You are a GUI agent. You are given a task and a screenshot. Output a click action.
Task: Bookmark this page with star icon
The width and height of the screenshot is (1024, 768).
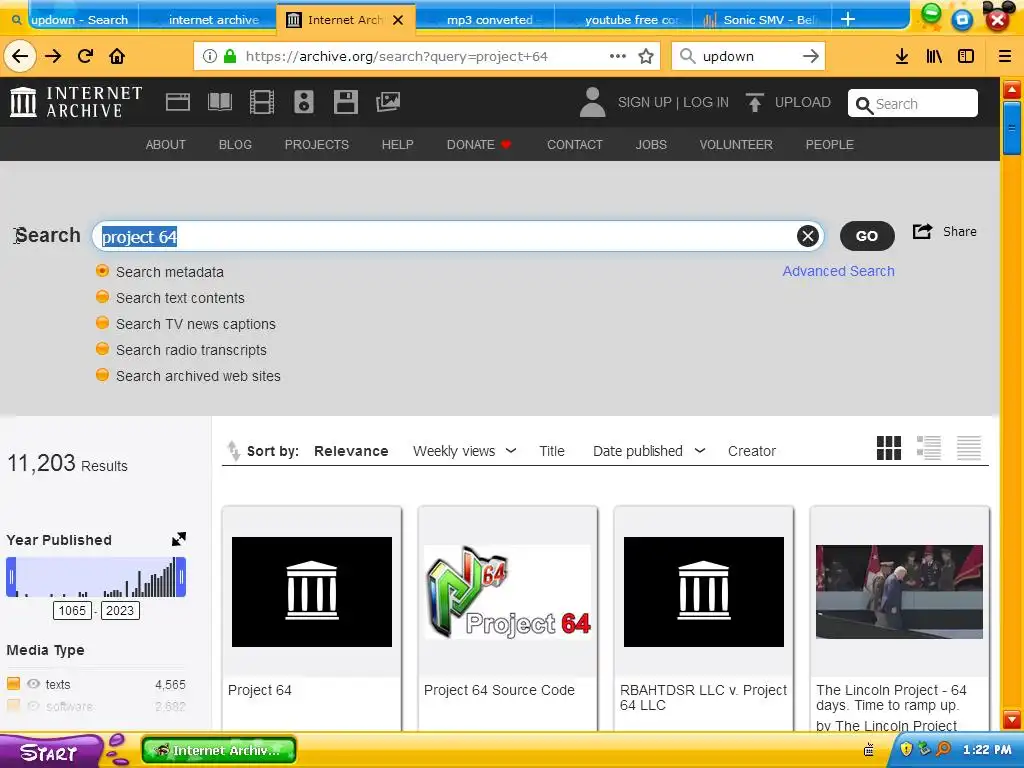click(x=646, y=56)
